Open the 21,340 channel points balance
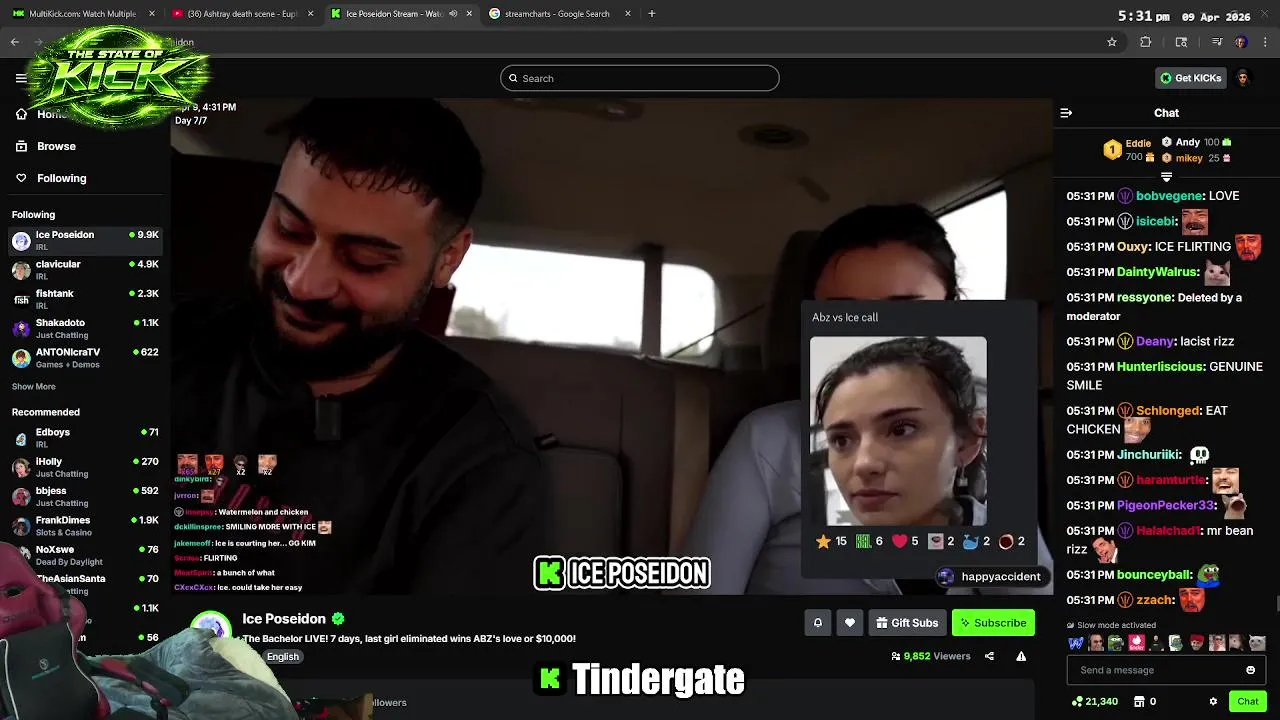 tap(1094, 702)
